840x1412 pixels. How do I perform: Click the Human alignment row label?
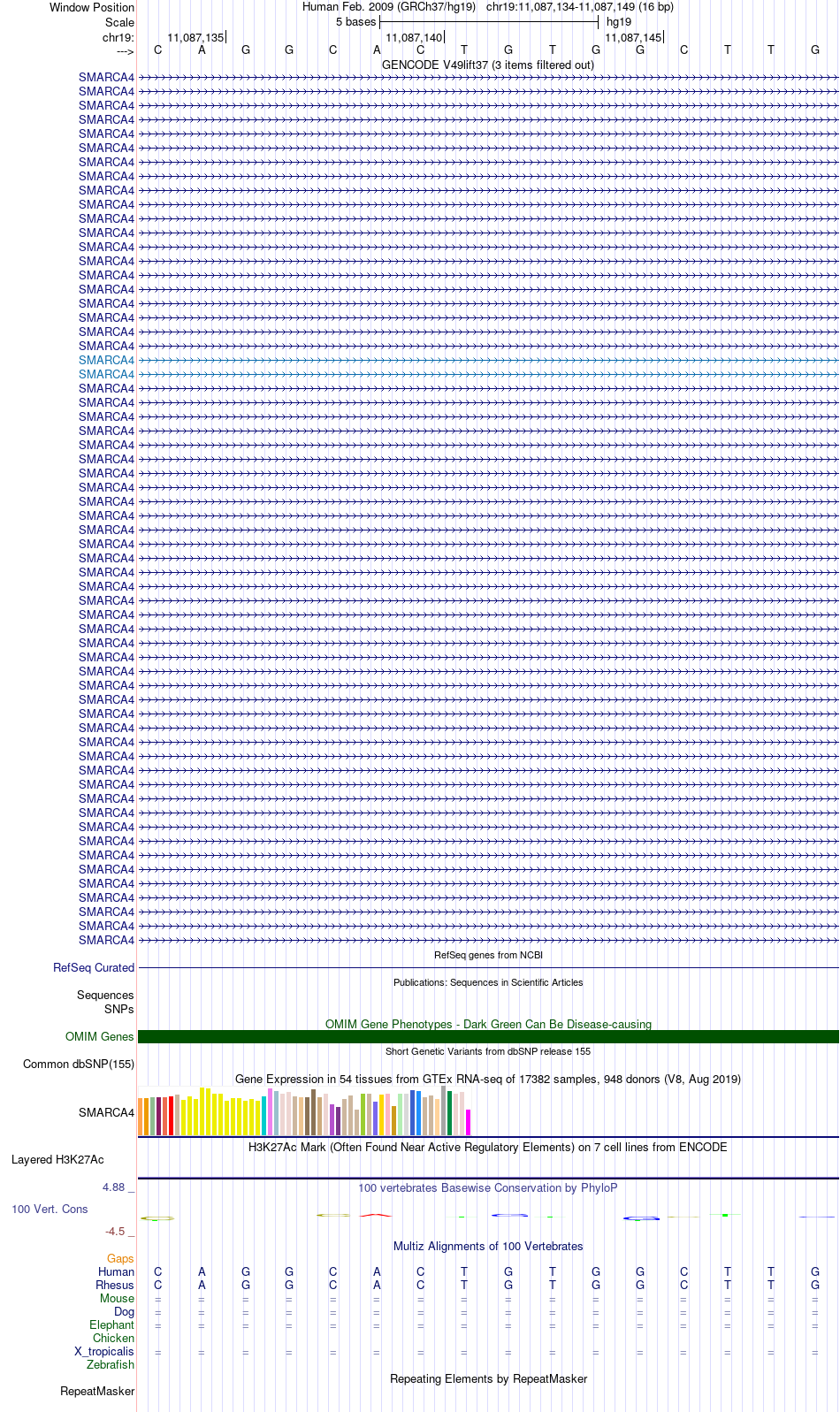(116, 1272)
